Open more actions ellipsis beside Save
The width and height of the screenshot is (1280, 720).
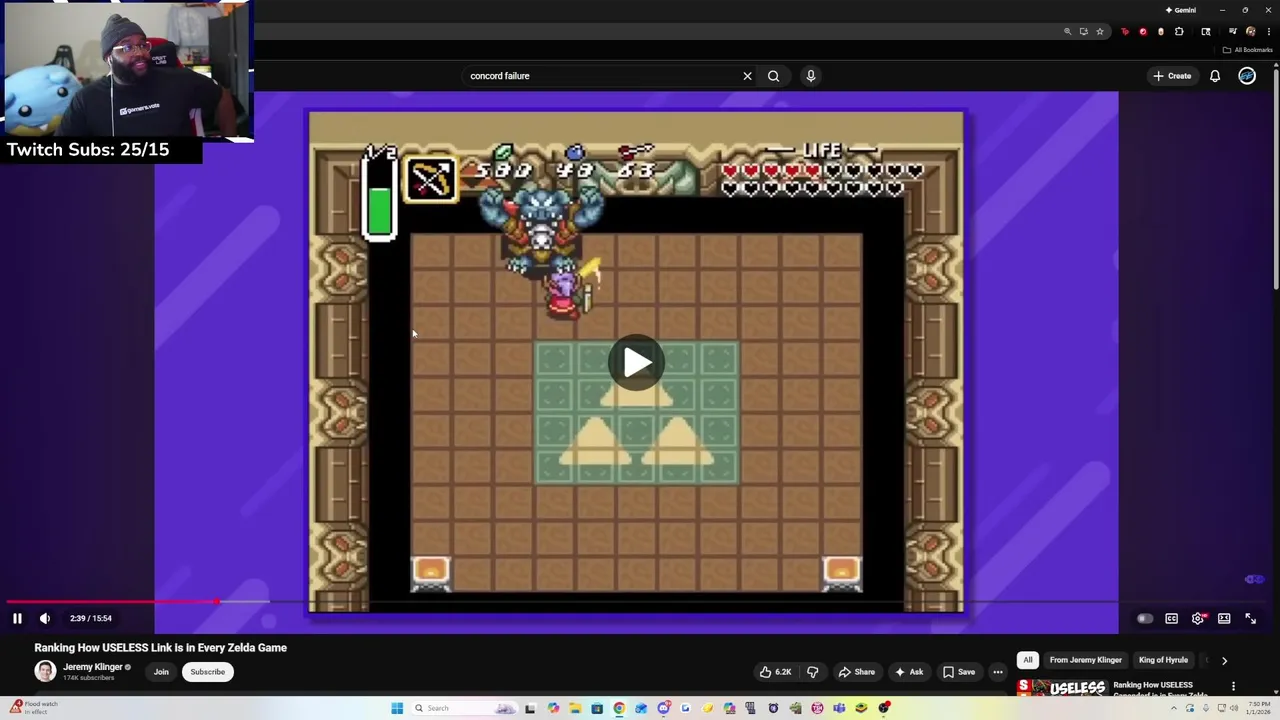click(x=998, y=672)
